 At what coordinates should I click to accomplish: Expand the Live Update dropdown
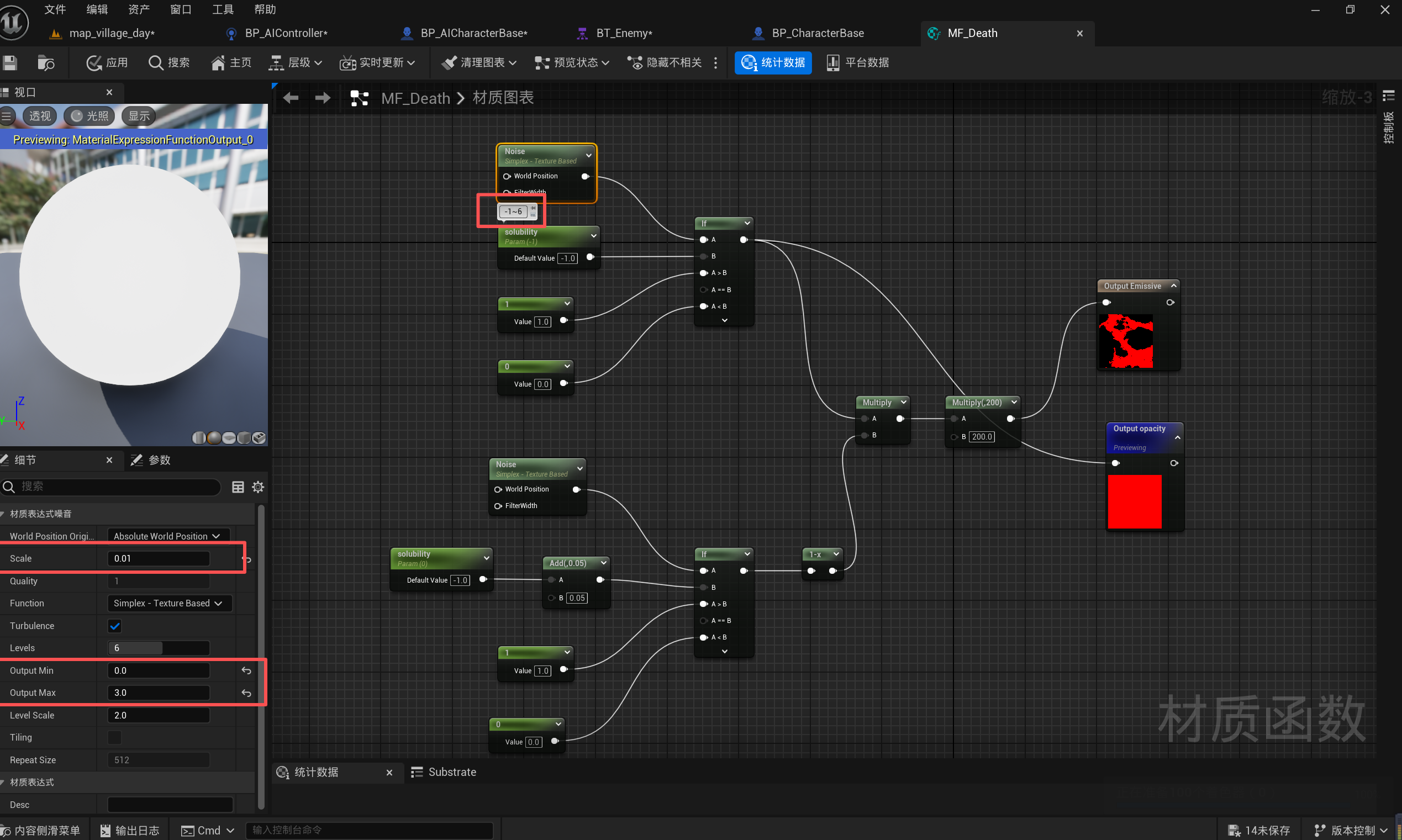point(377,62)
